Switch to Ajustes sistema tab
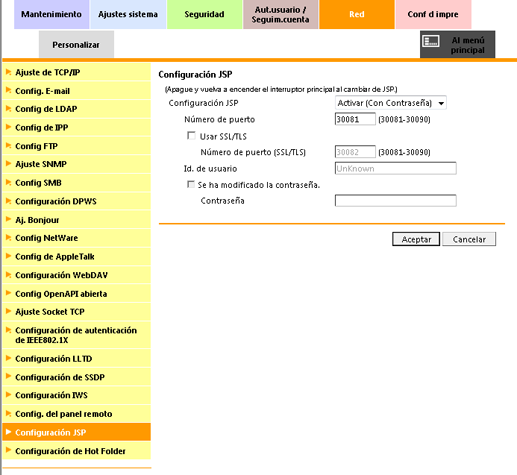Screen dimensions: 517x475 tap(128, 14)
